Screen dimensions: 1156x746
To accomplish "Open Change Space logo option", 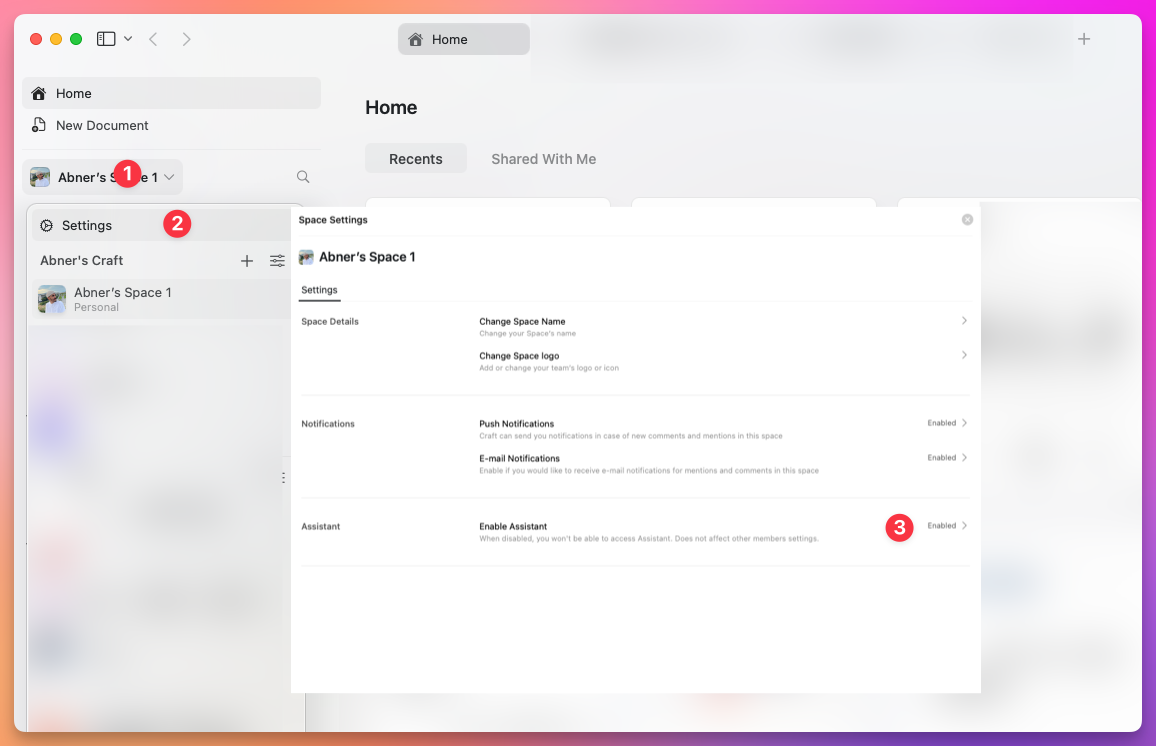I will pos(722,361).
